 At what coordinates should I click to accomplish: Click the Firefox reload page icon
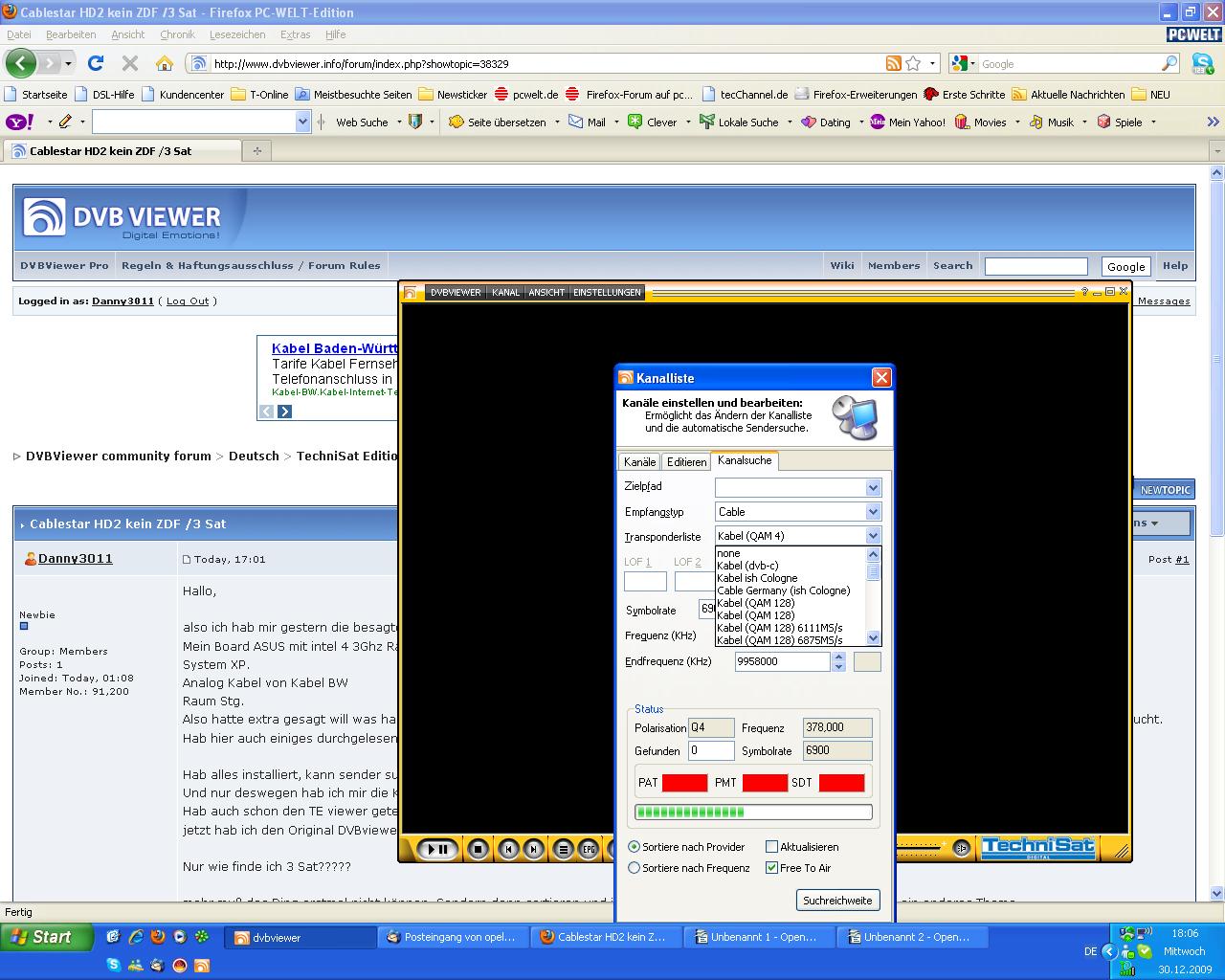point(96,63)
